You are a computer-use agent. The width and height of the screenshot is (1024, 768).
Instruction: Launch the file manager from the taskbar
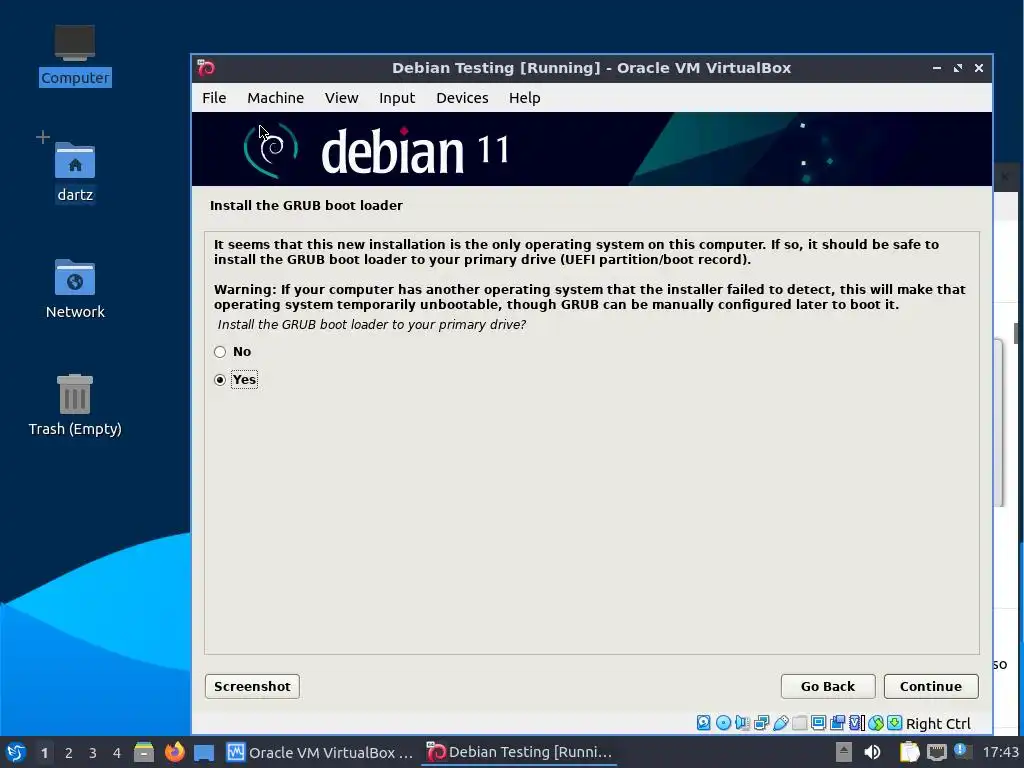point(144,752)
